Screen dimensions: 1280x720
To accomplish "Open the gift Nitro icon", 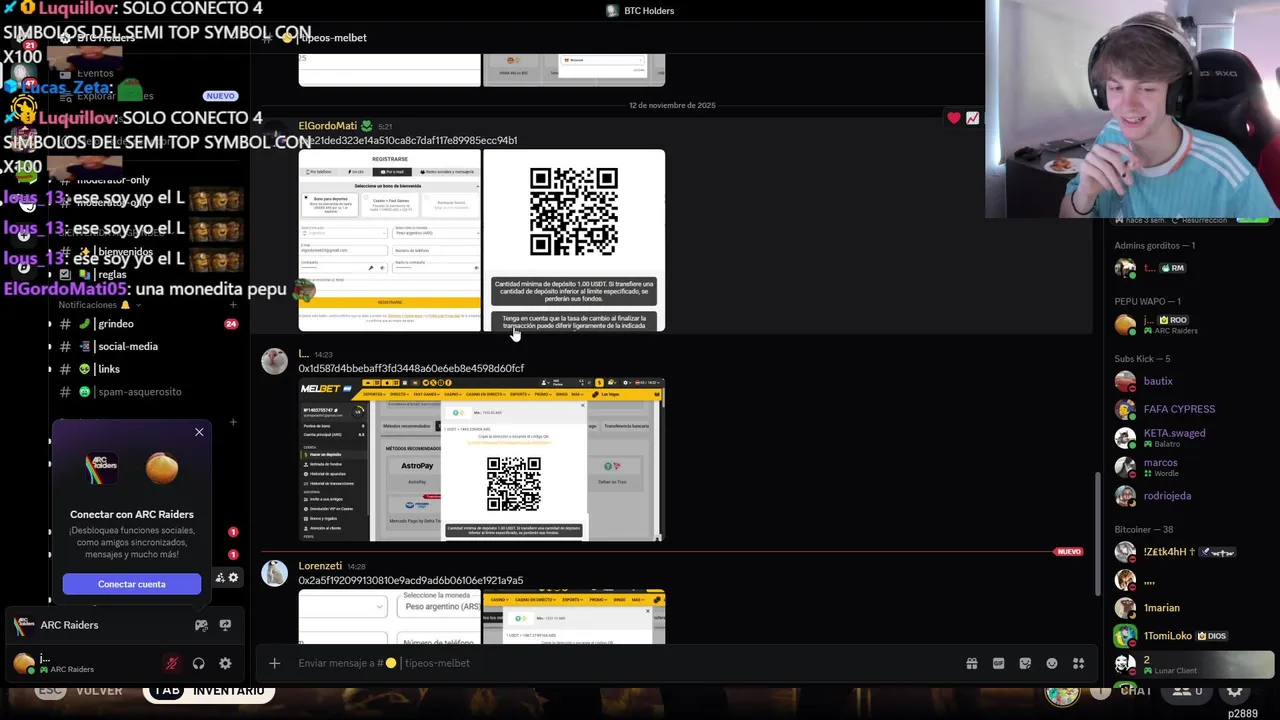I will pos(971,663).
